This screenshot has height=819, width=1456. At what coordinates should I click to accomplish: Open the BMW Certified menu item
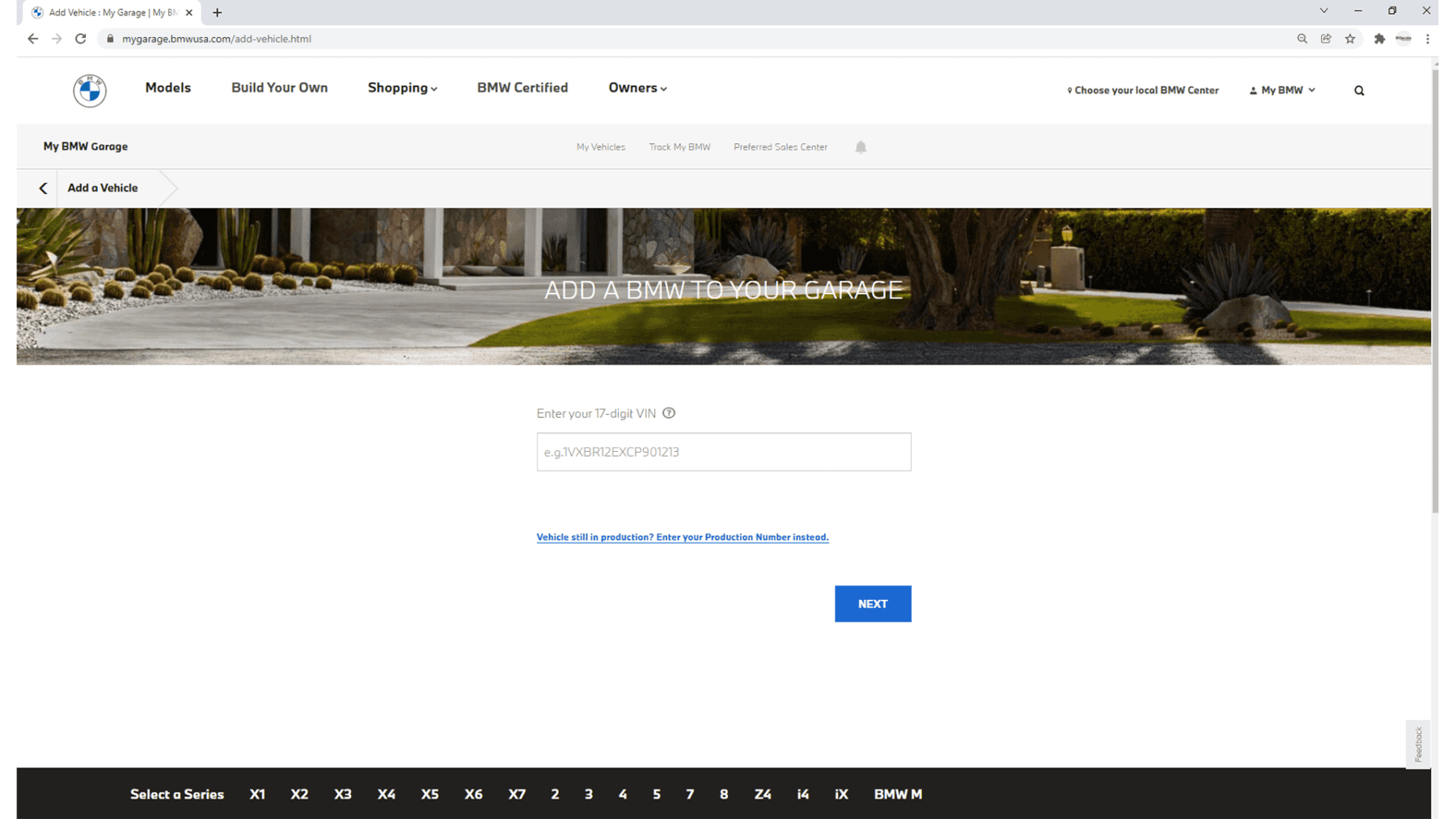pos(522,88)
